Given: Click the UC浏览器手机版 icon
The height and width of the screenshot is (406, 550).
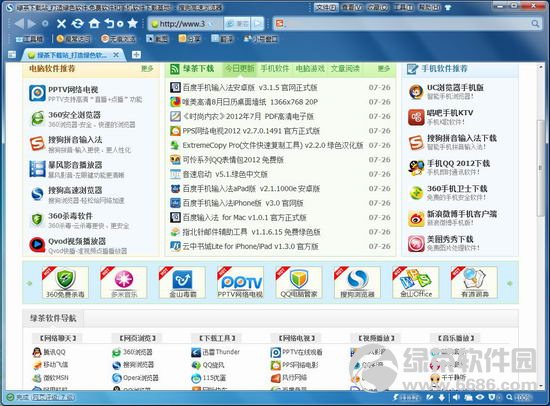Looking at the screenshot, I should point(416,92).
